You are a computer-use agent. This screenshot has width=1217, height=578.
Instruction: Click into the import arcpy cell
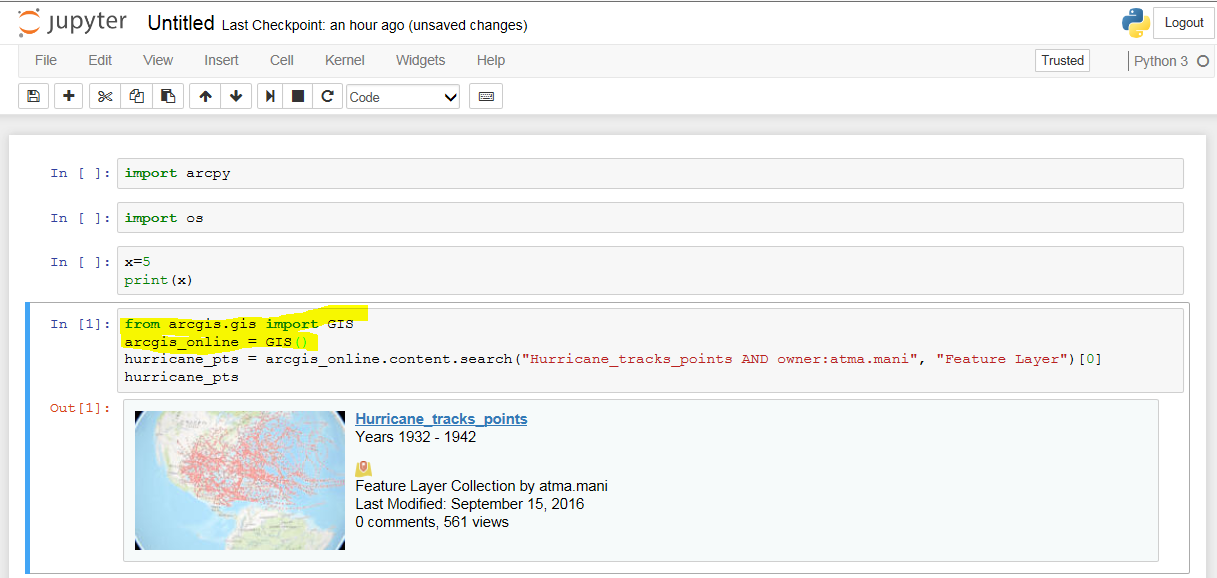pyautogui.click(x=650, y=173)
